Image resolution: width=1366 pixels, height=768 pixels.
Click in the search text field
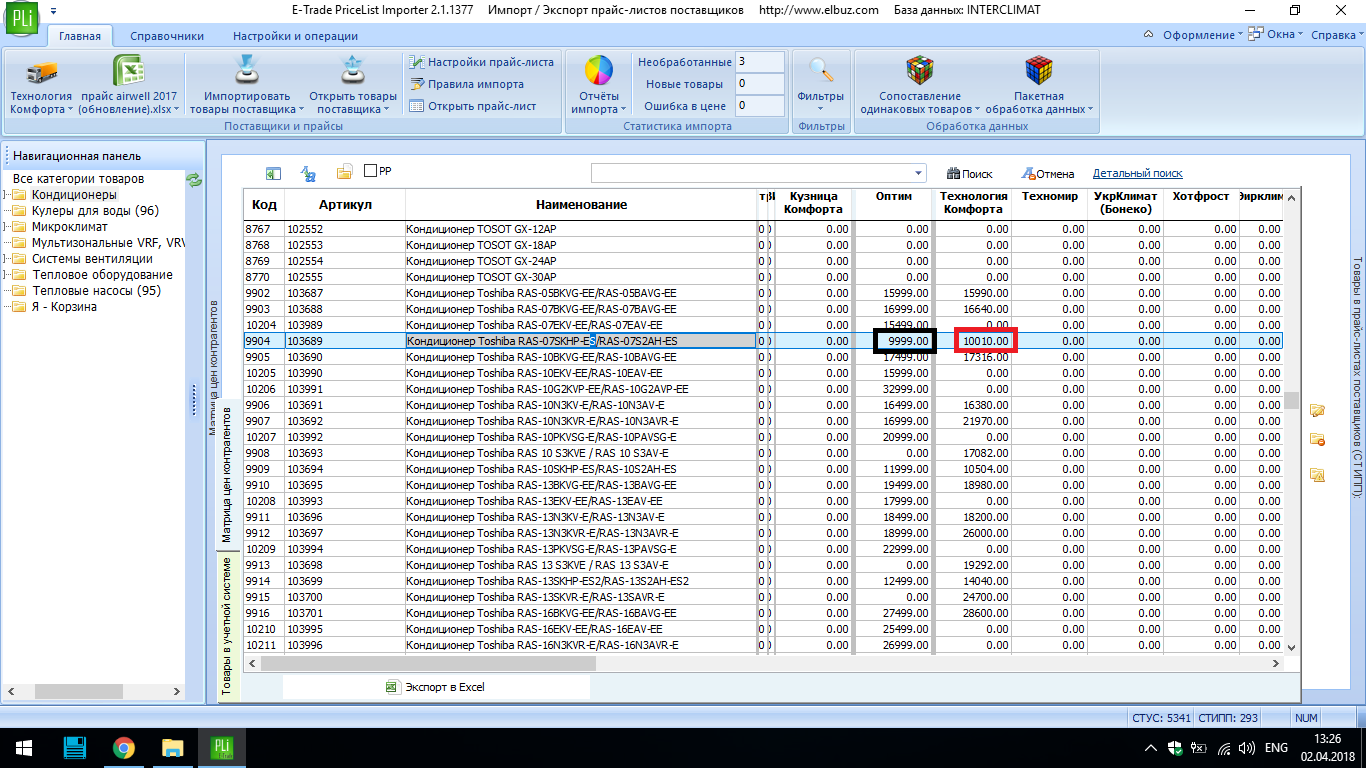tap(750, 173)
